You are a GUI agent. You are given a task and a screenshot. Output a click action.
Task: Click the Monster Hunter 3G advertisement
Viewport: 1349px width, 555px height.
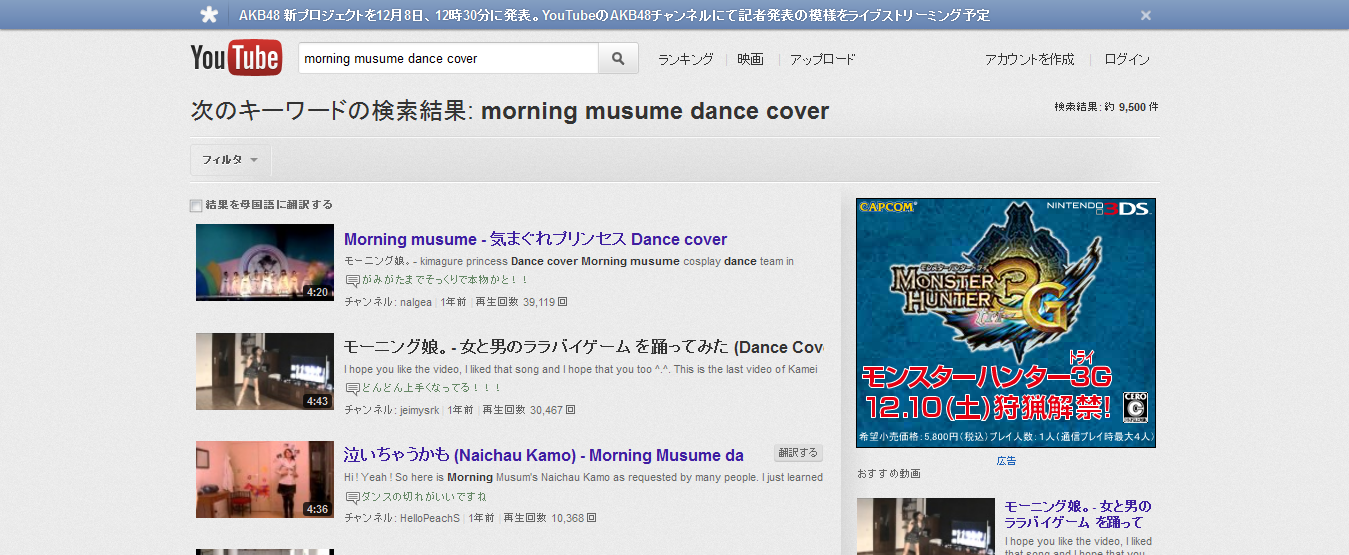click(1006, 322)
